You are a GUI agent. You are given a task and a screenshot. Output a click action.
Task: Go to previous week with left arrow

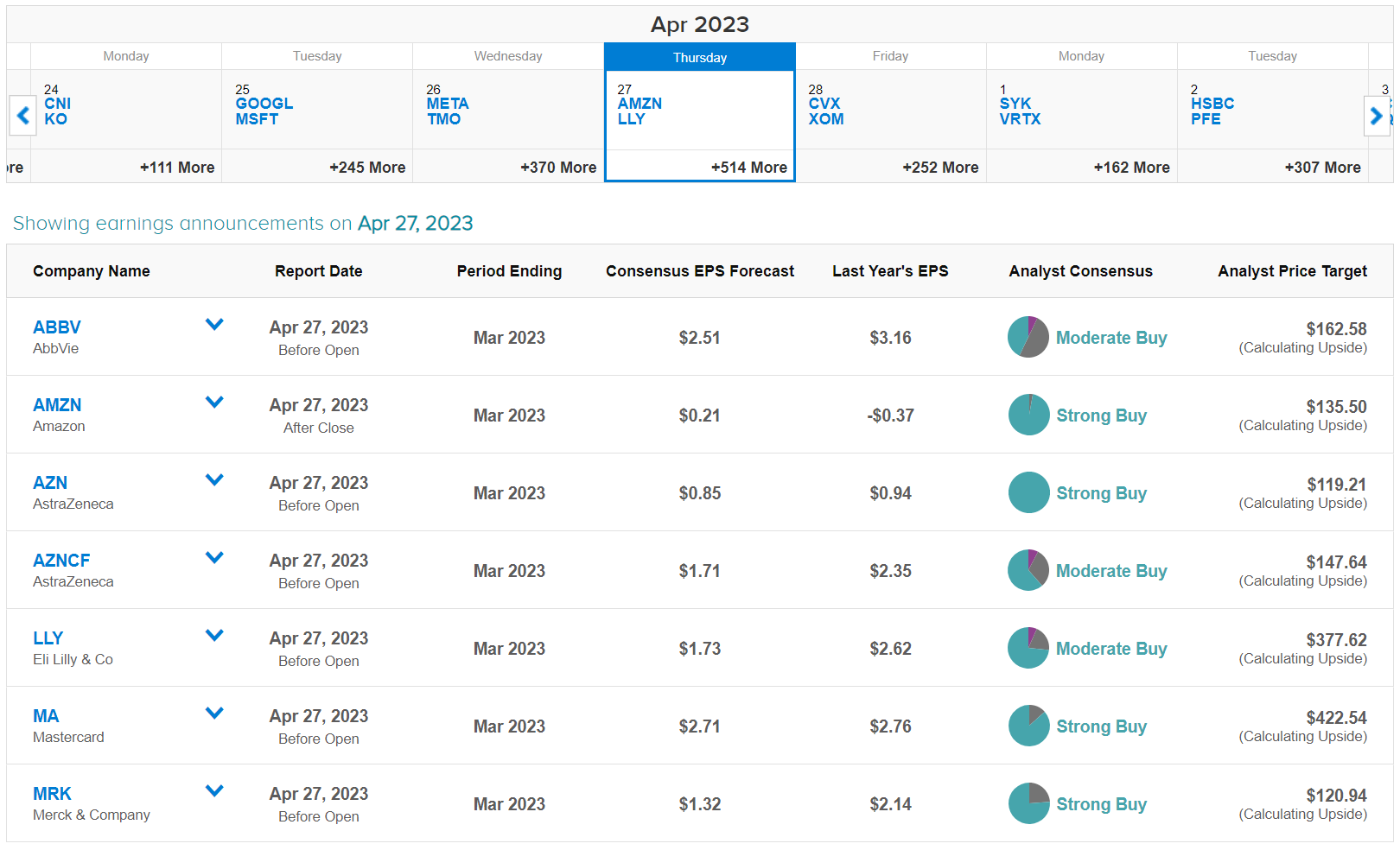22,115
